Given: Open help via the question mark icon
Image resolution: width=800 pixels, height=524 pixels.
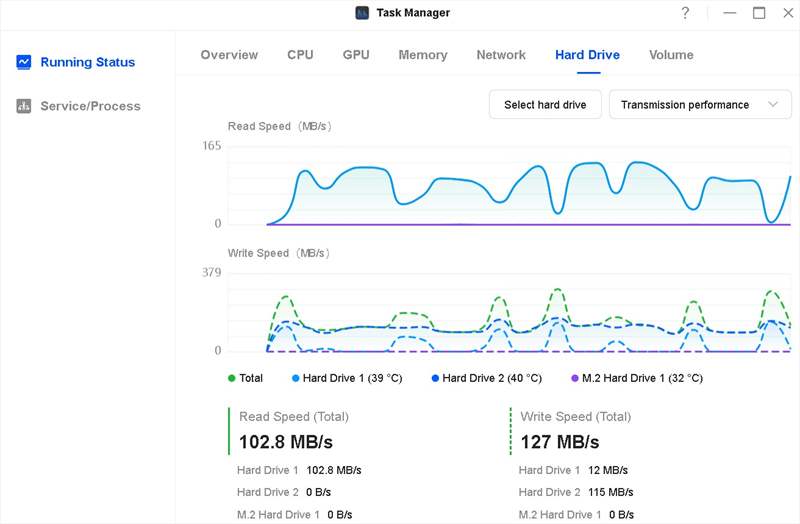Looking at the screenshot, I should click(685, 13).
